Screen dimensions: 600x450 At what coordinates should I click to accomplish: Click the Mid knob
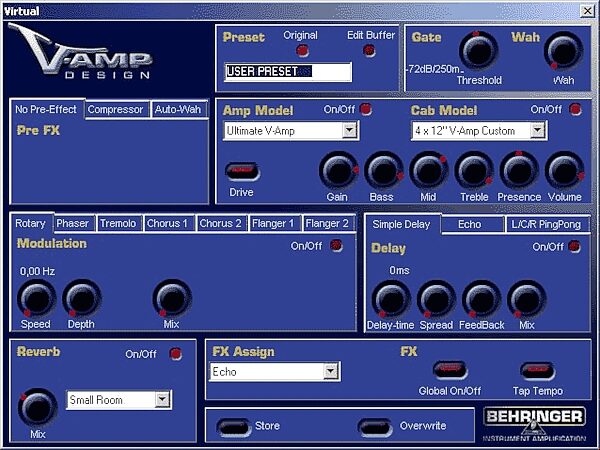[429, 171]
